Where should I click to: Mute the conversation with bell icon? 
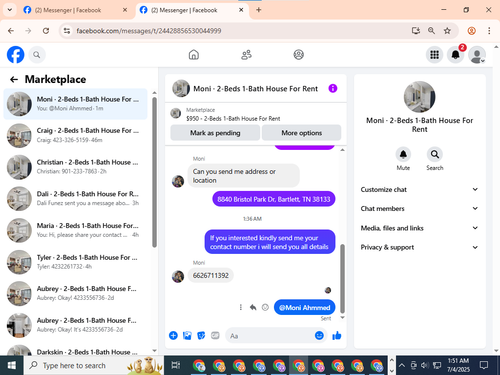click(403, 154)
